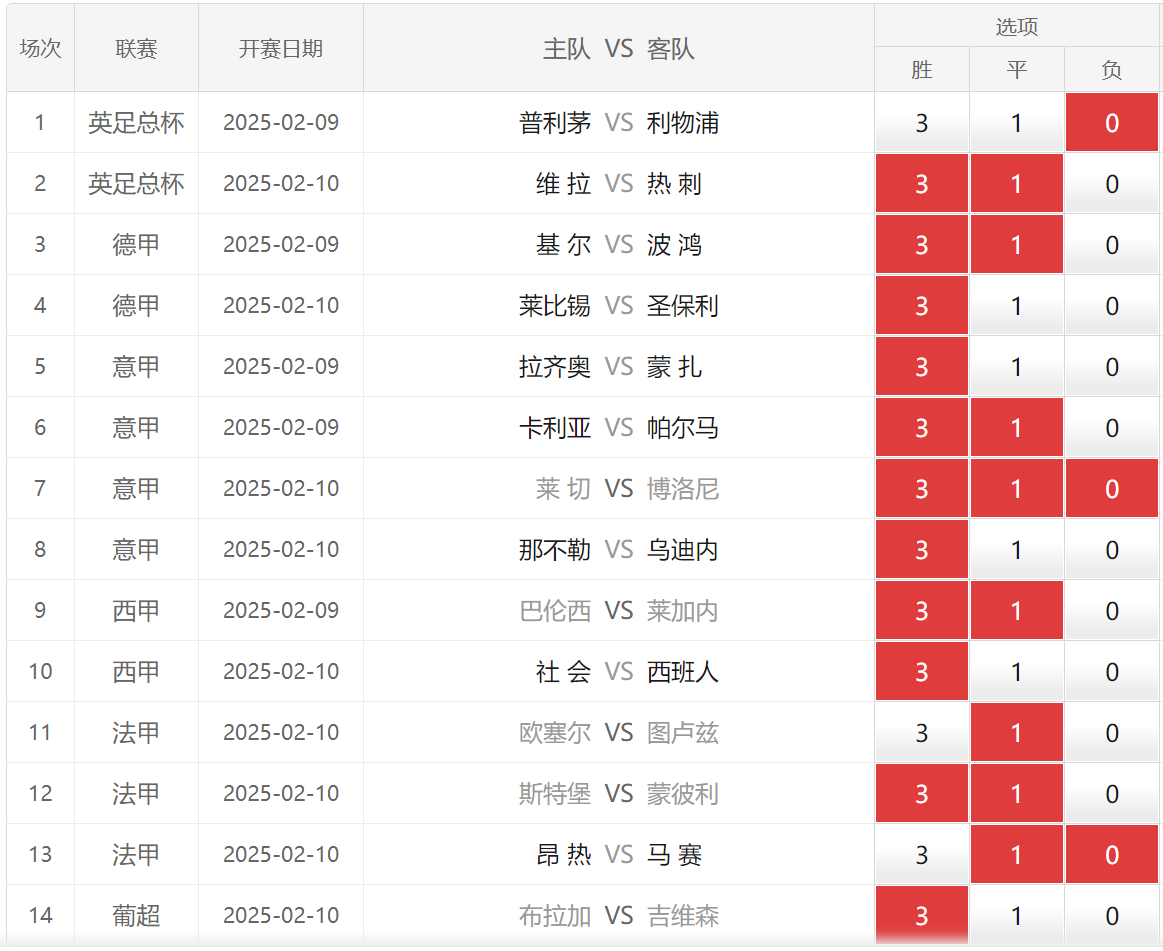Image resolution: width=1163 pixels, height=951 pixels.
Task: Click team name 那不勒
Action: 555,549
